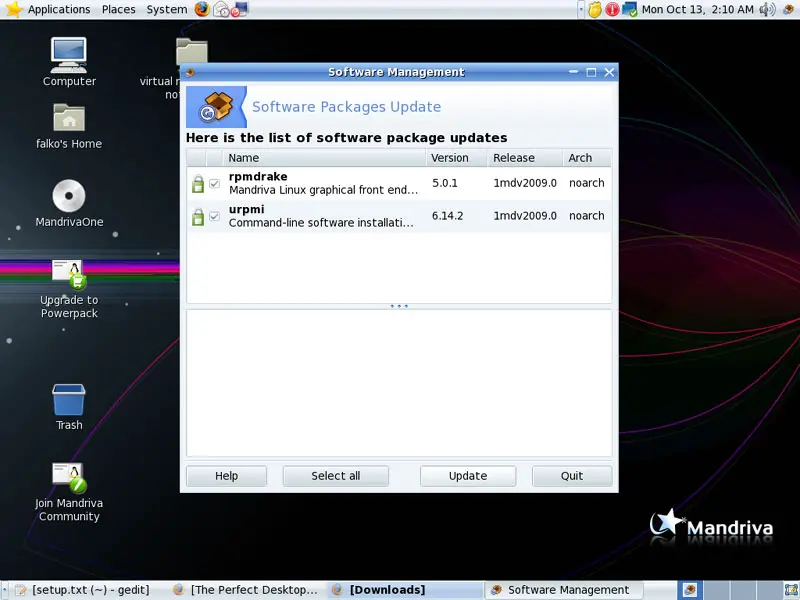Image resolution: width=800 pixels, height=600 pixels.
Task: Click the Software Management window menu icon in title bar
Action: click(x=190, y=72)
